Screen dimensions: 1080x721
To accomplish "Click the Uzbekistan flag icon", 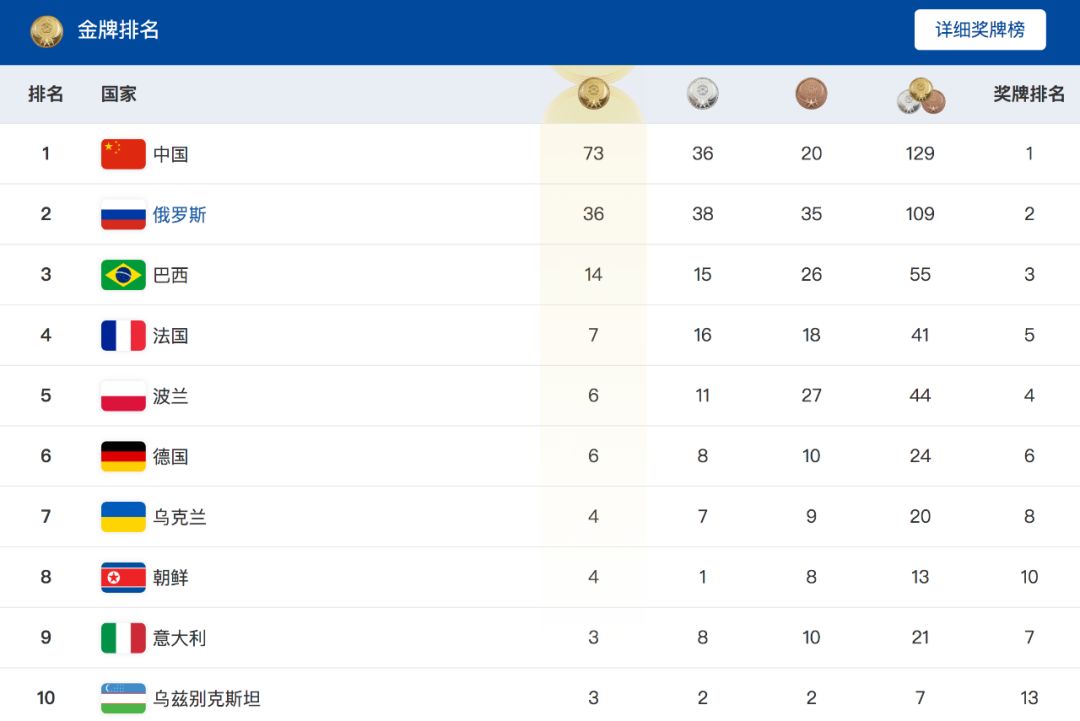I will pos(123,698).
